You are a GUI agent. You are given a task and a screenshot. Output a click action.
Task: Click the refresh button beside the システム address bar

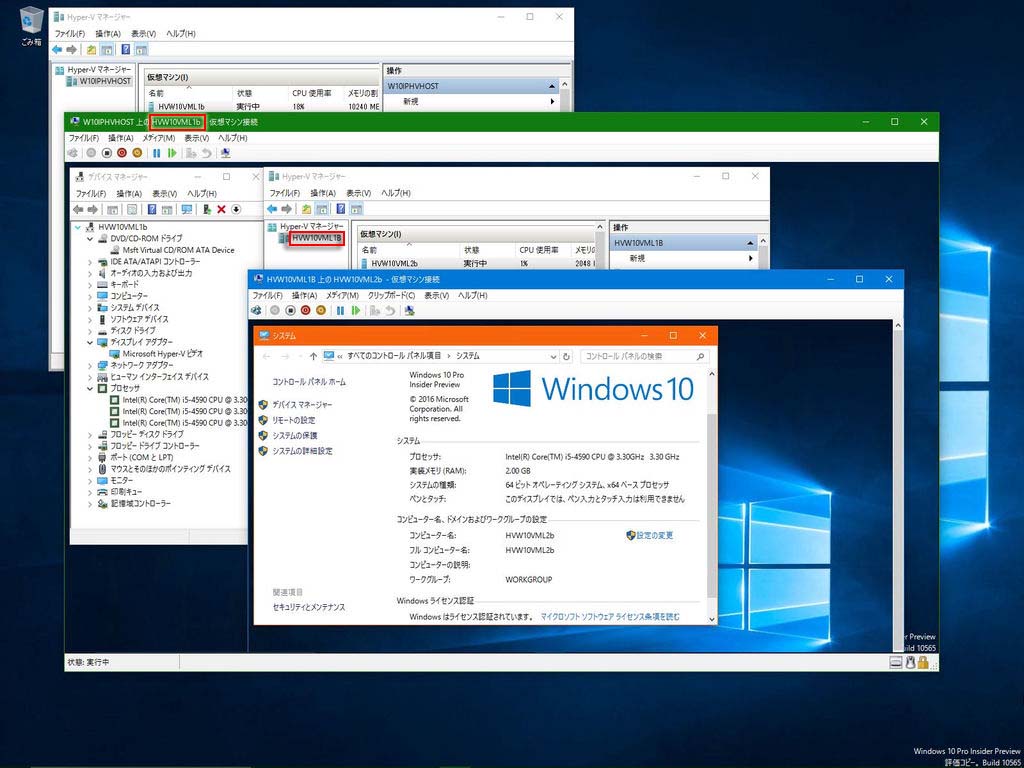coord(566,357)
